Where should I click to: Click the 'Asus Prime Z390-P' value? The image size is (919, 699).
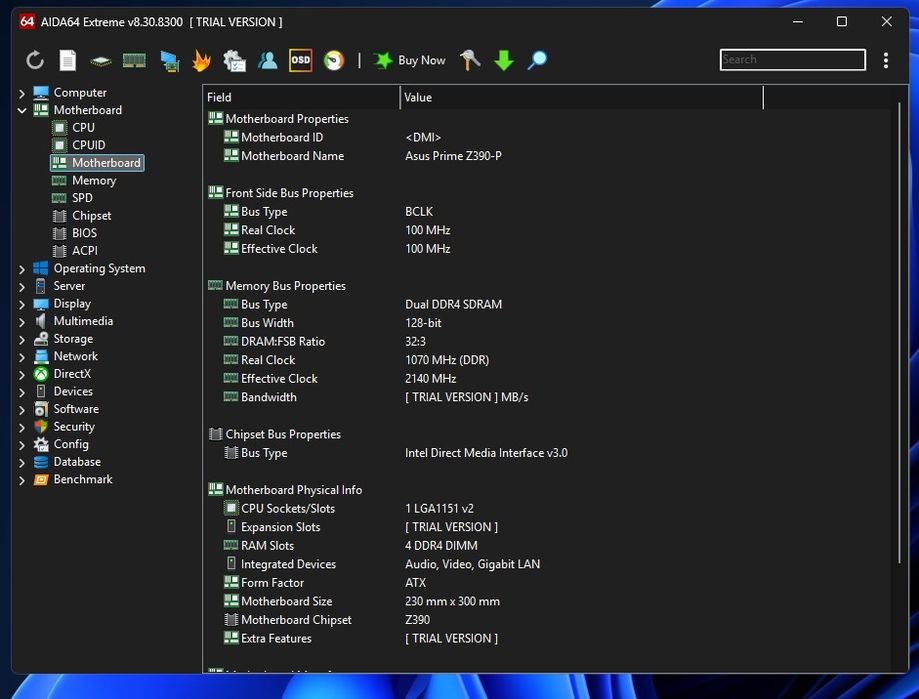(x=453, y=156)
